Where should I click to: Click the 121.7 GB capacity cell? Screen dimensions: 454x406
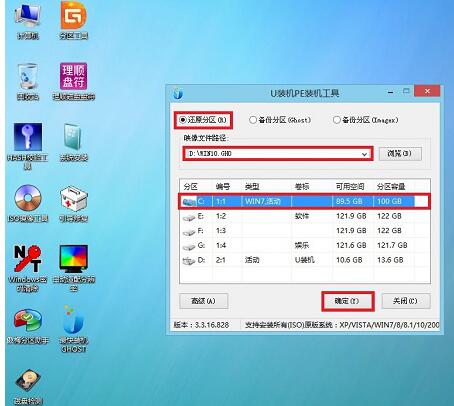[392, 246]
